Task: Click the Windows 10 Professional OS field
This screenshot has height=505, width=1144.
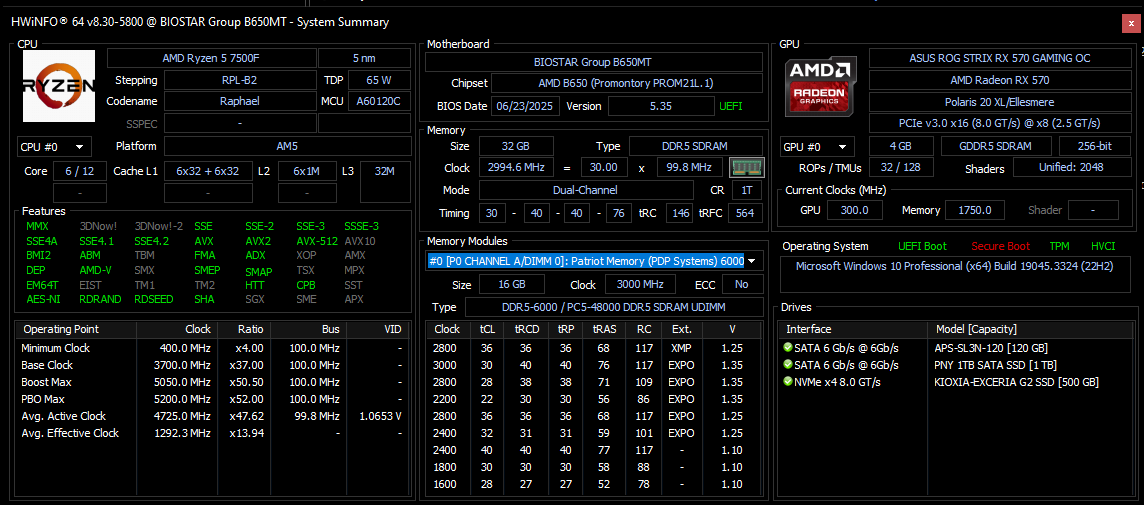Action: 954,274
